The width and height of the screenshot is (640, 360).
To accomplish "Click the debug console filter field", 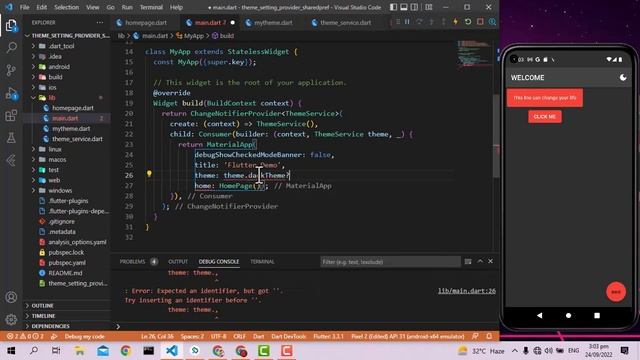I will point(390,262).
